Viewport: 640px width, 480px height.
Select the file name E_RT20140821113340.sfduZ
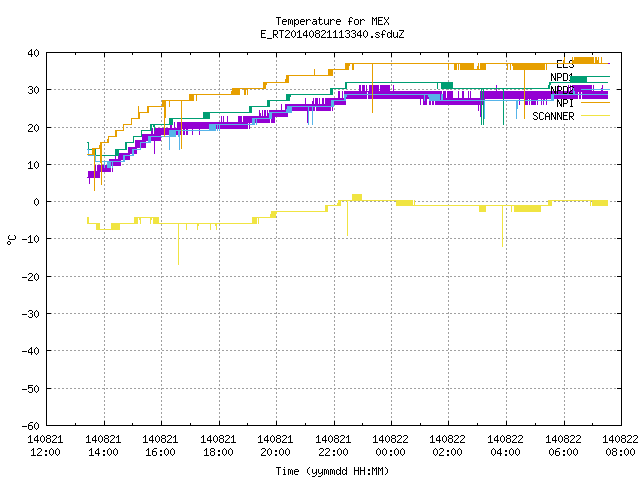click(x=332, y=34)
